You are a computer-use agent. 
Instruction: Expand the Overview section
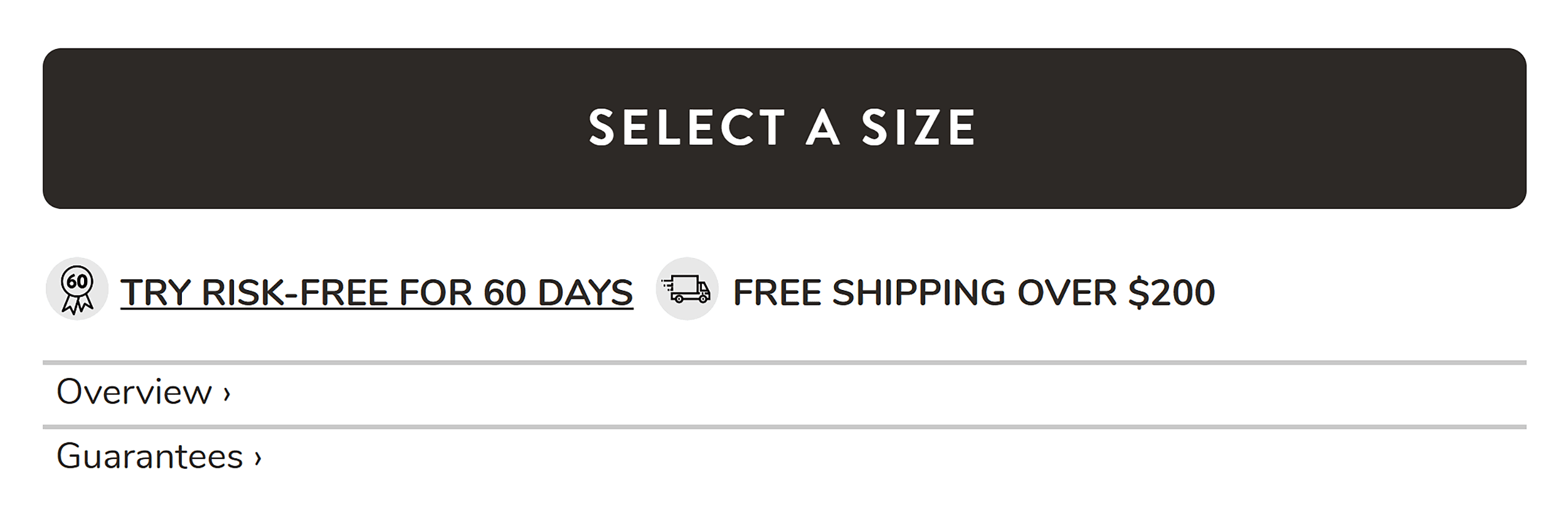coord(134,392)
